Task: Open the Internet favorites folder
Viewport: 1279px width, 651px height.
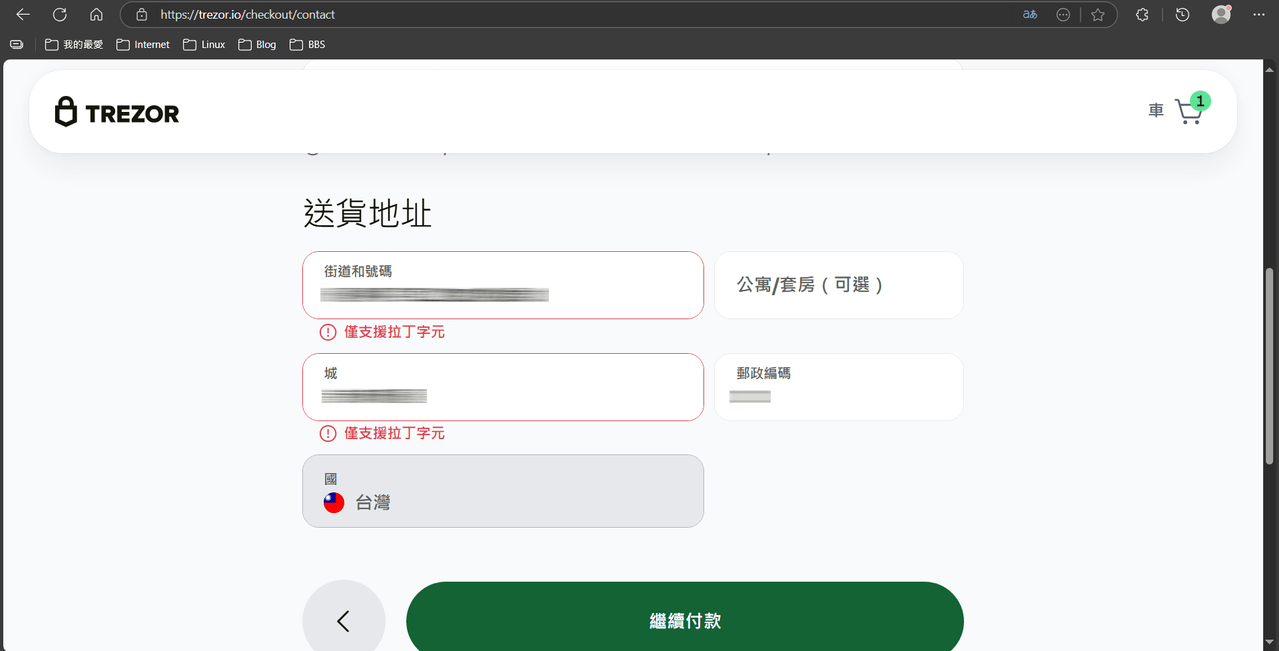Action: point(142,44)
